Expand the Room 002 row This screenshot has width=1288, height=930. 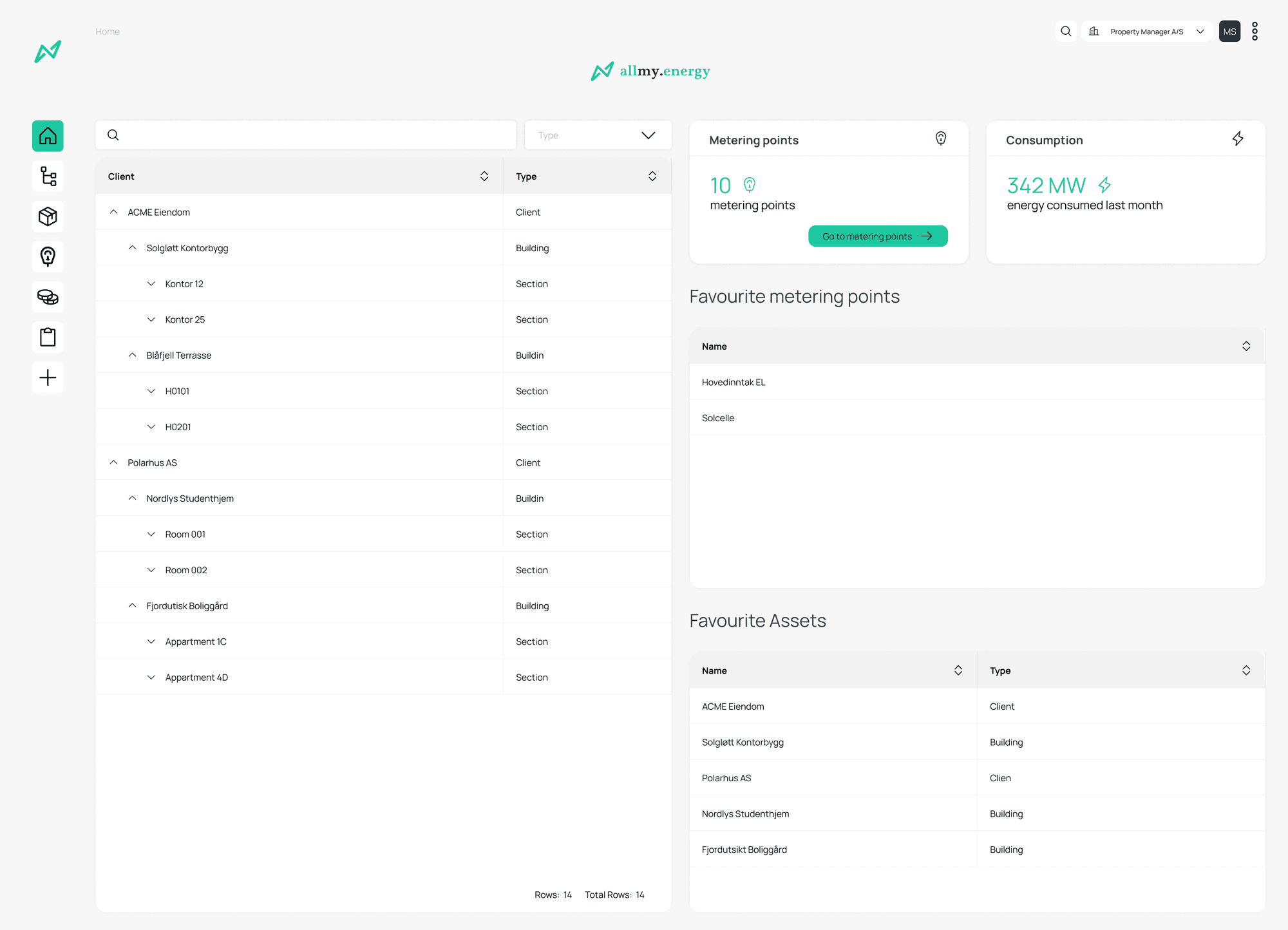[x=151, y=570]
